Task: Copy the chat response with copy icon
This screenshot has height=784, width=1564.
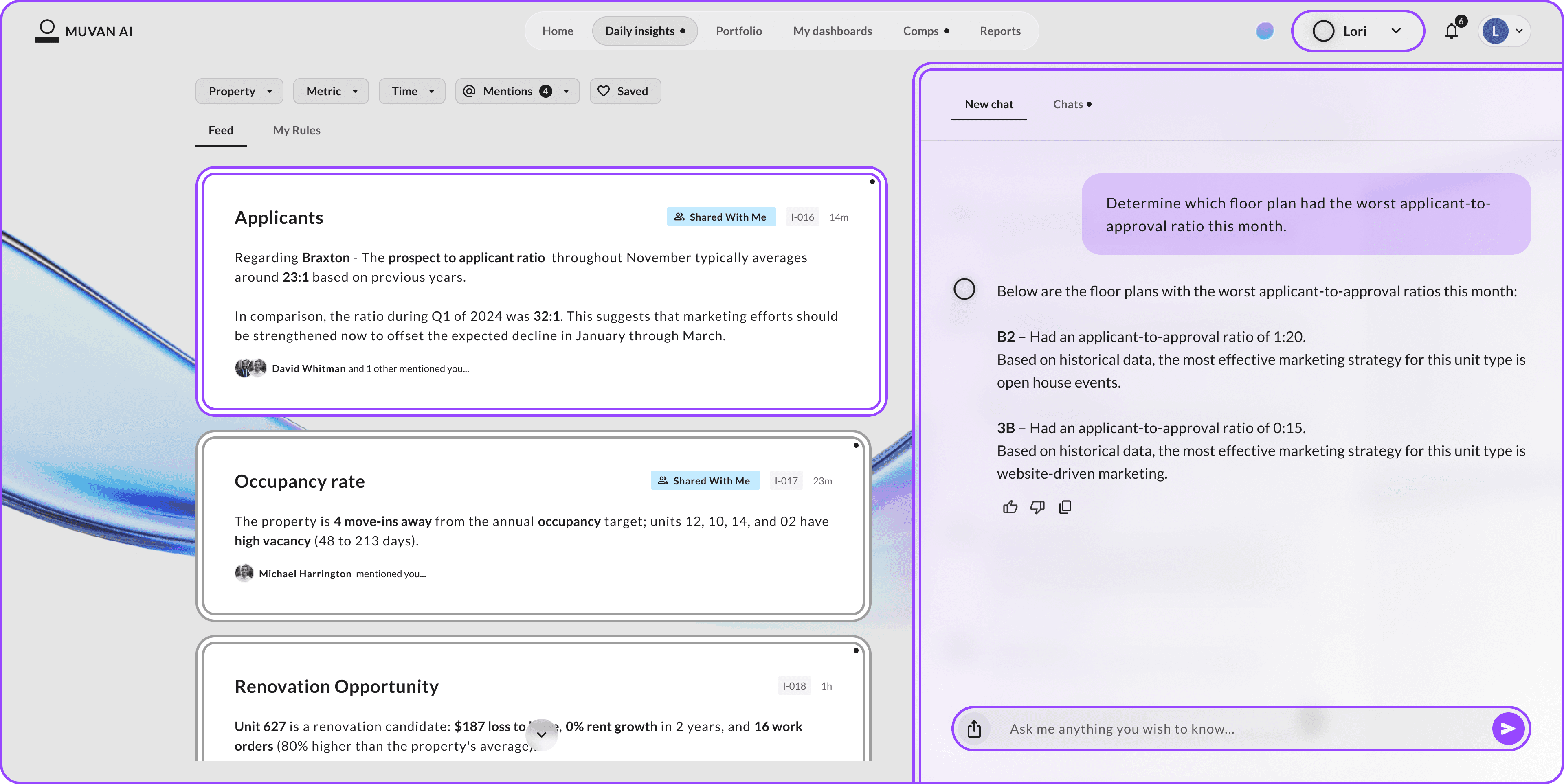Action: pos(1065,507)
